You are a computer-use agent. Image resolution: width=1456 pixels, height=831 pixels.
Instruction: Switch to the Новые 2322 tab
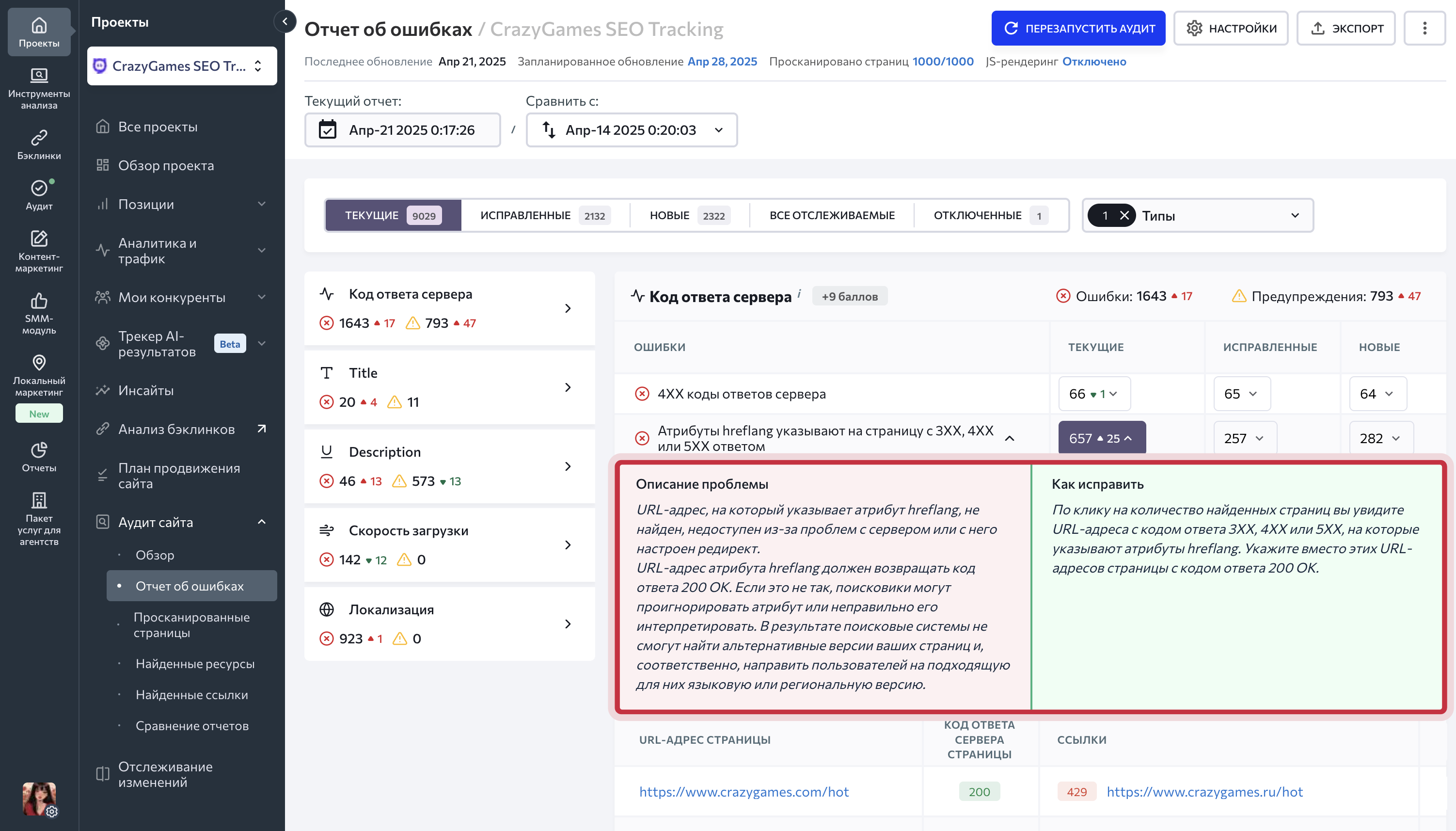(x=690, y=215)
